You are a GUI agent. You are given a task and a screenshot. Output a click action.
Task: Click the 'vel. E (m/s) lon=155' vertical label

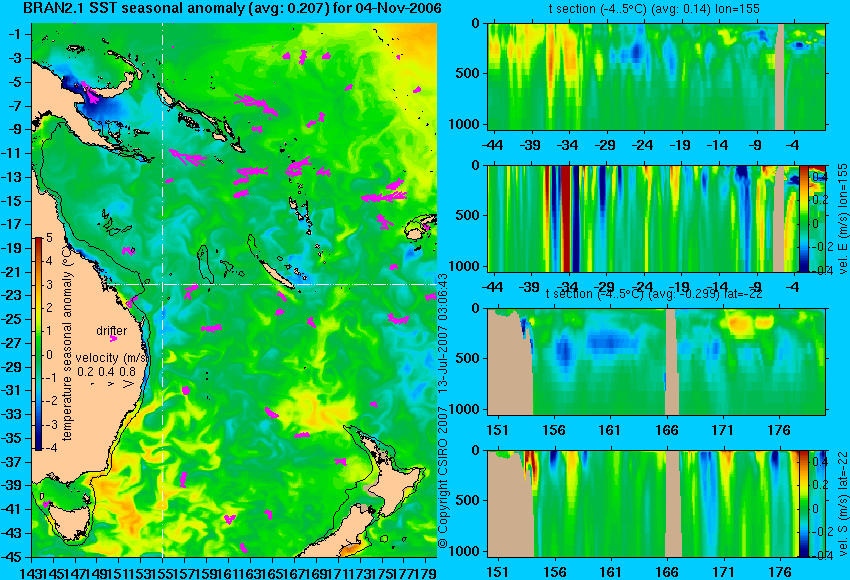coord(843,218)
